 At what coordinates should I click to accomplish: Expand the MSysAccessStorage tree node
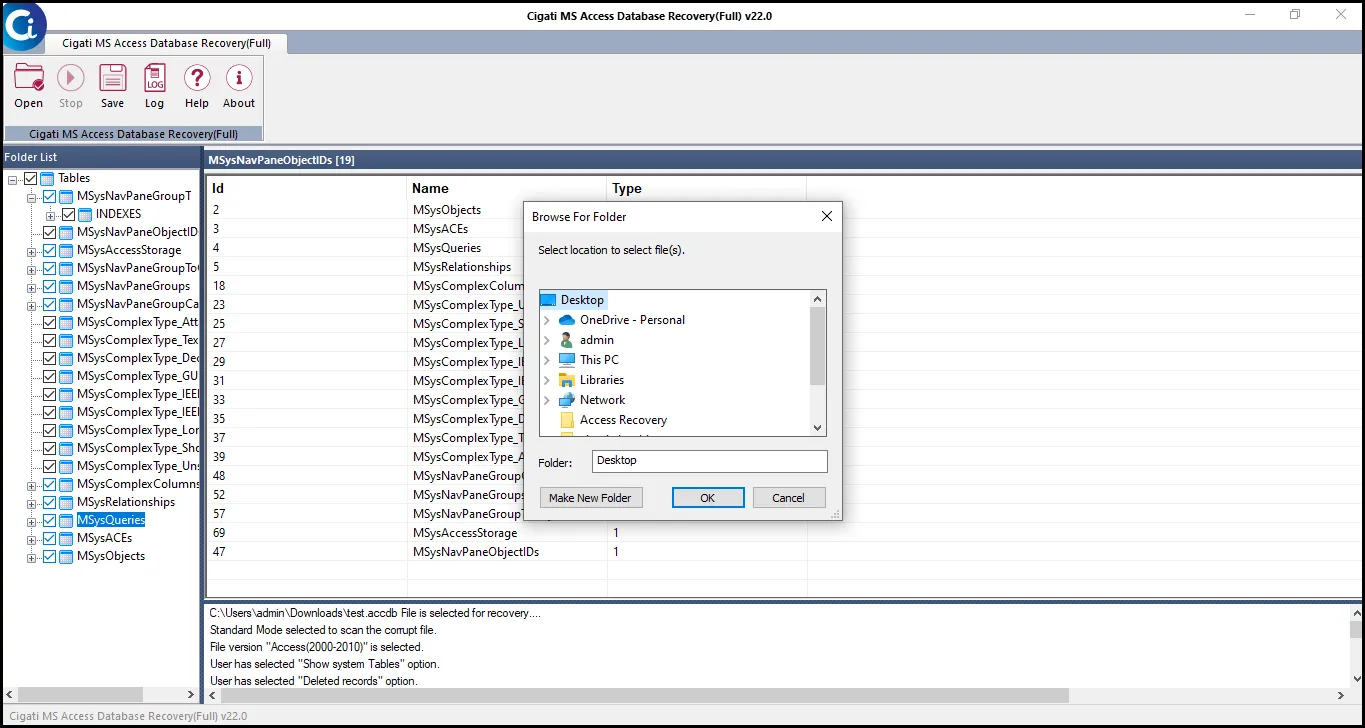coord(31,251)
